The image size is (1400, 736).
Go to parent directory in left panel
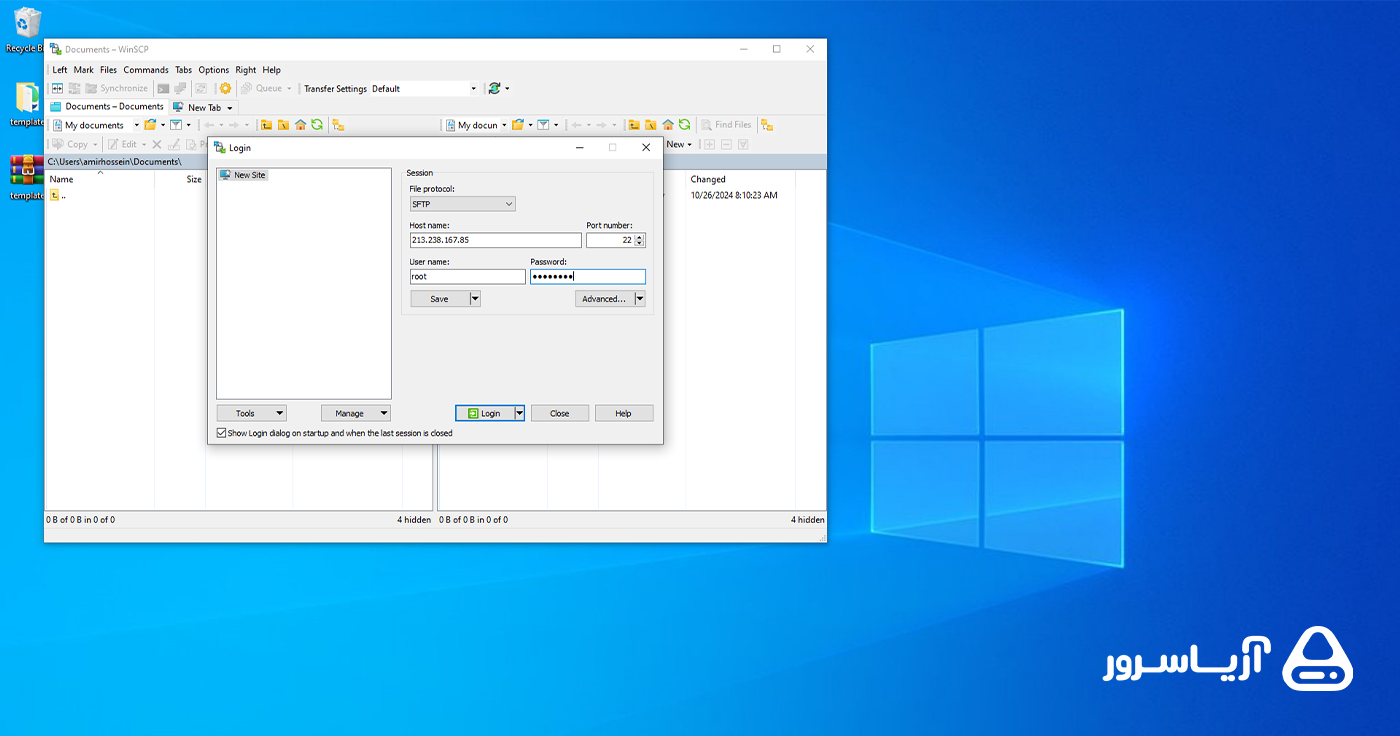click(266, 125)
